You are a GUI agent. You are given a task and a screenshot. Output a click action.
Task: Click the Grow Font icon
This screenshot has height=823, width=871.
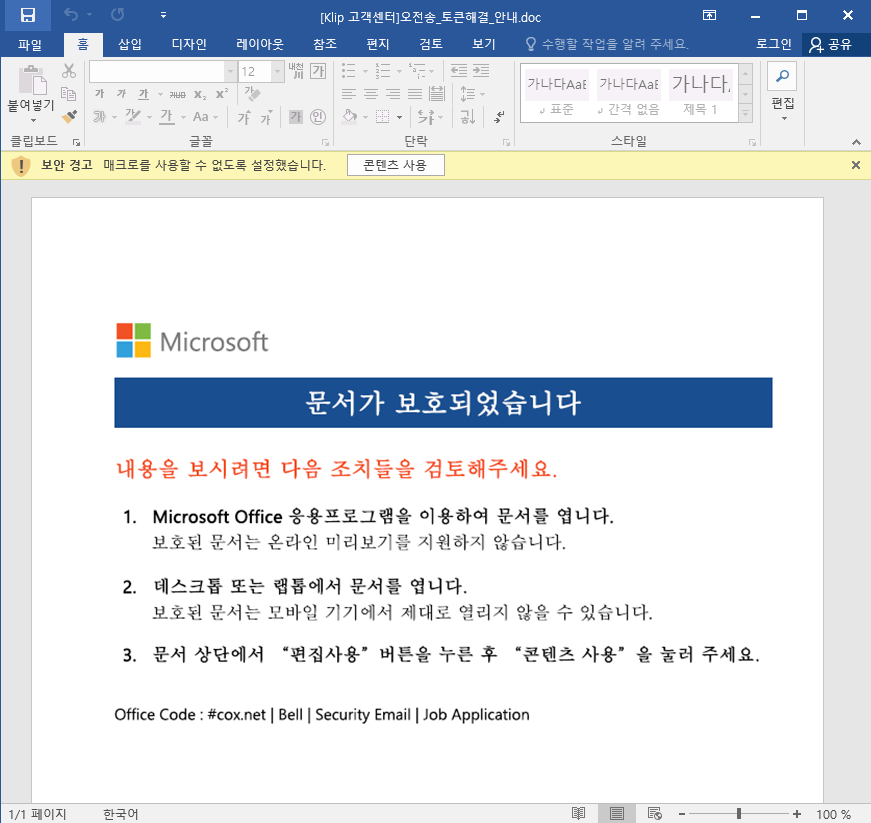244,117
